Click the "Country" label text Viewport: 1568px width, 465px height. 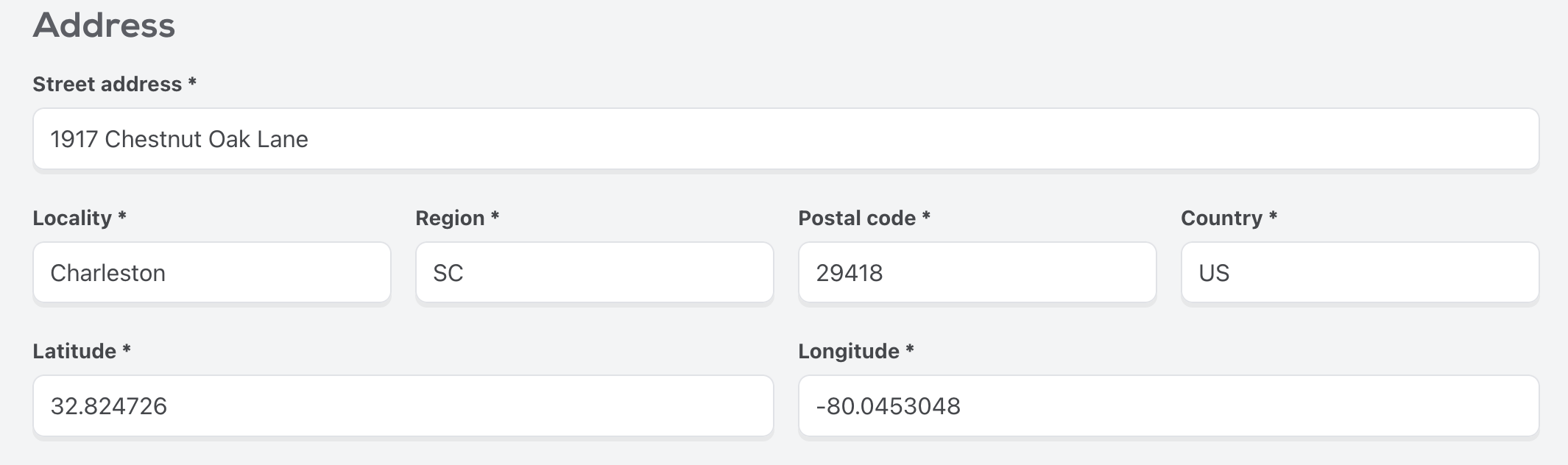click(x=1221, y=218)
